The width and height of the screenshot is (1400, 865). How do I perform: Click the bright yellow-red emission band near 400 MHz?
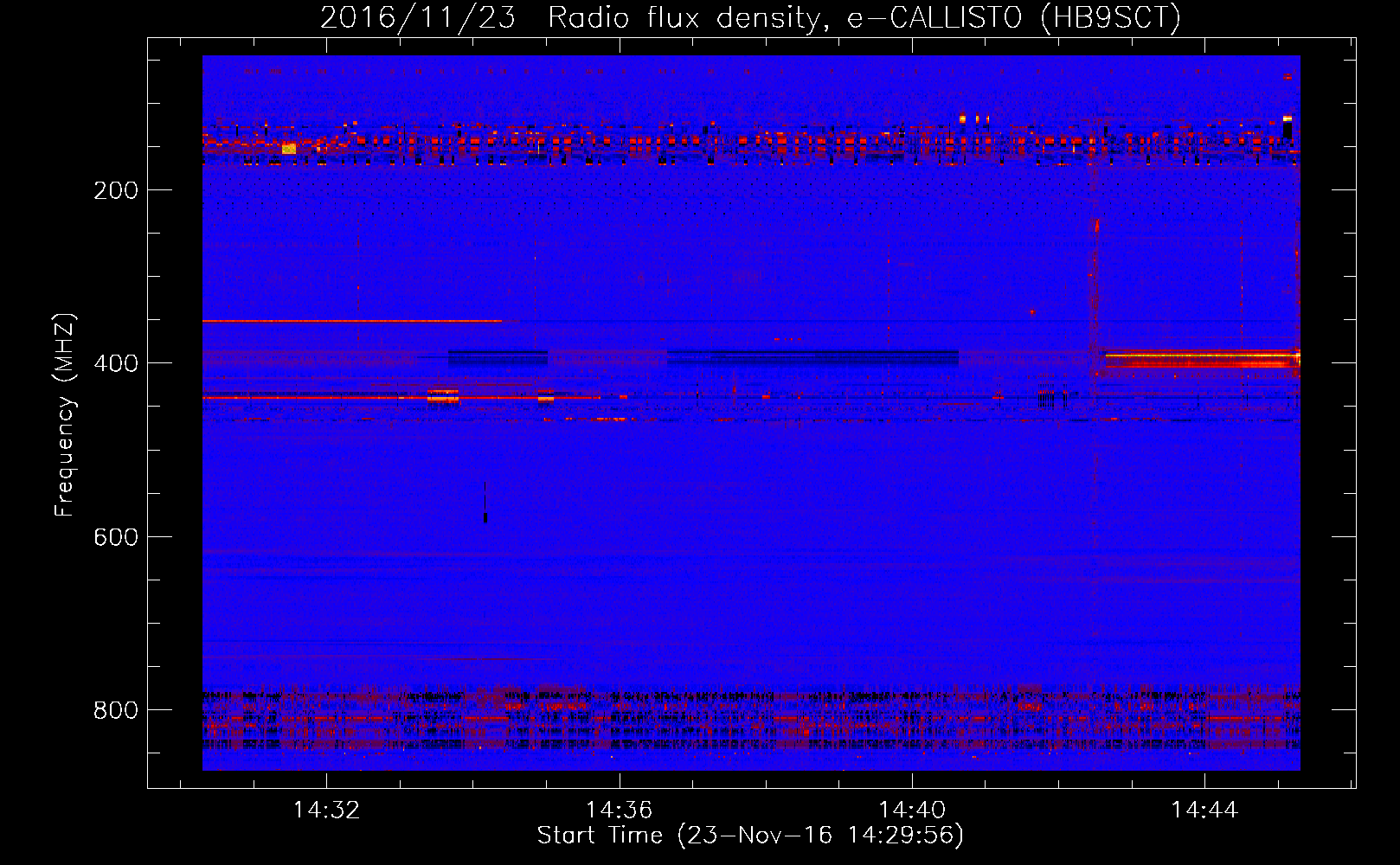point(1203,359)
